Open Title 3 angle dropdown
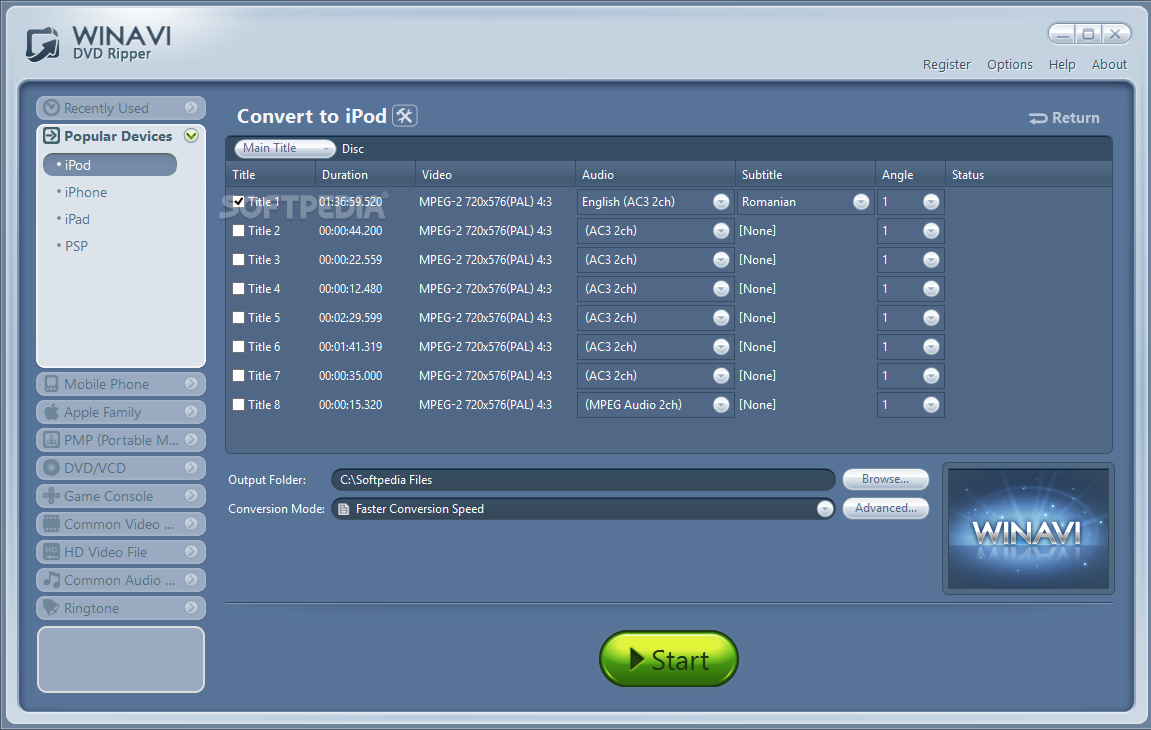This screenshot has width=1151, height=730. (931, 260)
